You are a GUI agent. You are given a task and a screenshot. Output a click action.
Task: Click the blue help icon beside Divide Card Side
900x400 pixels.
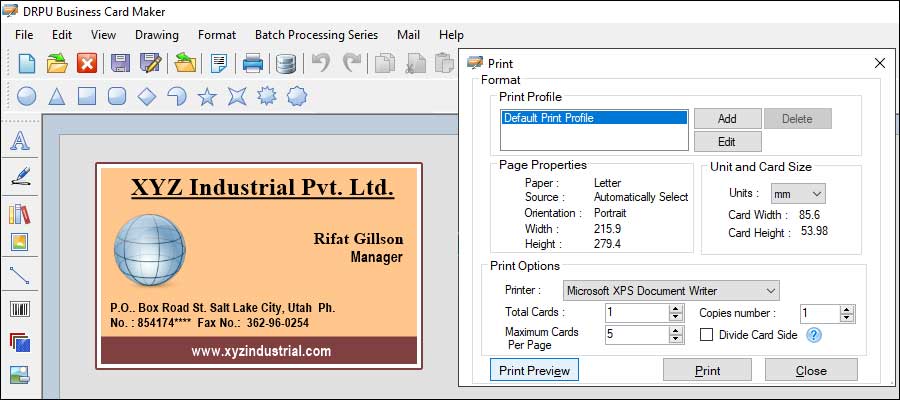coord(814,335)
